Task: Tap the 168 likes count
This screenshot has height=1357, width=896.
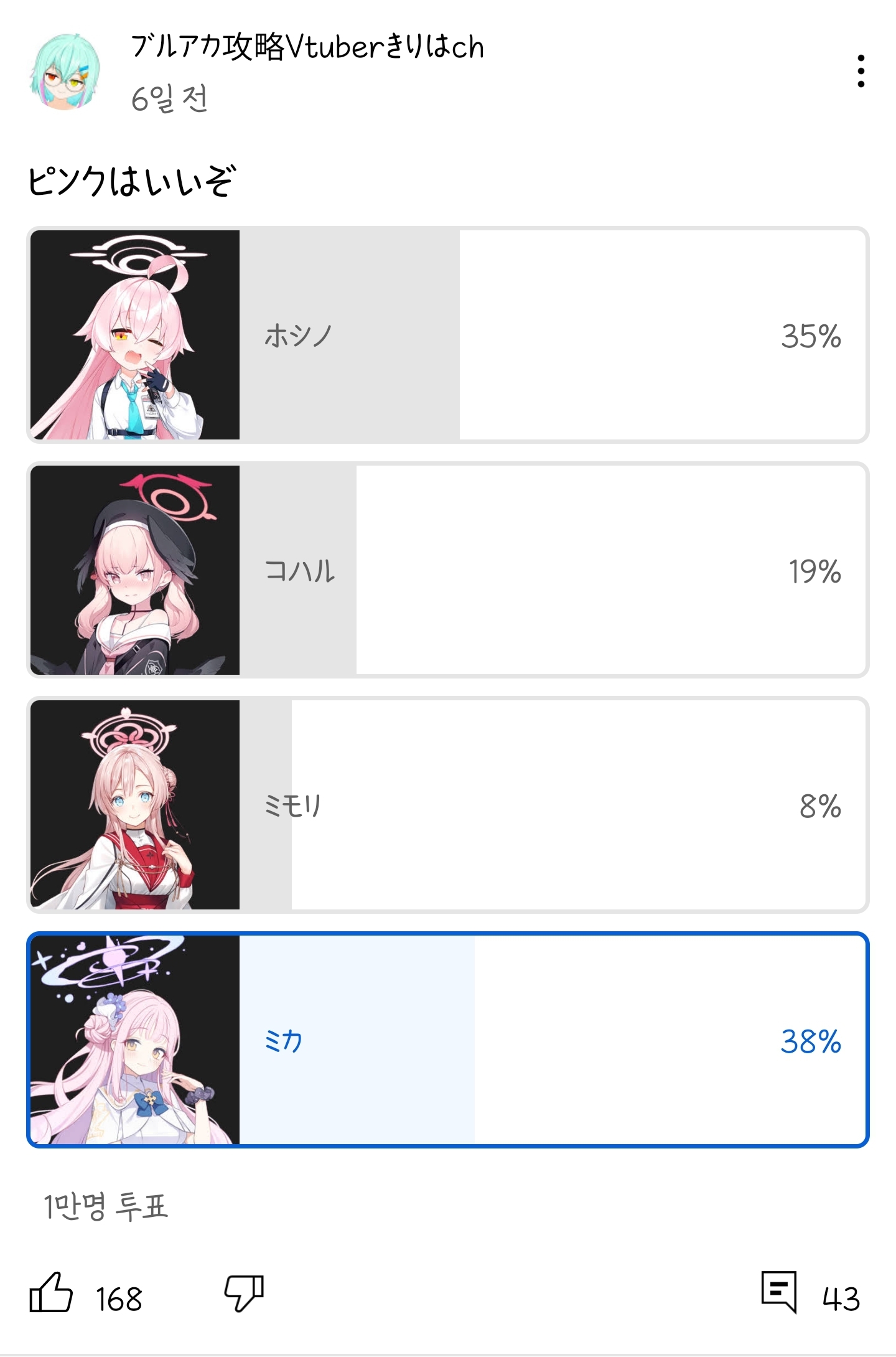Action: pos(119,1300)
